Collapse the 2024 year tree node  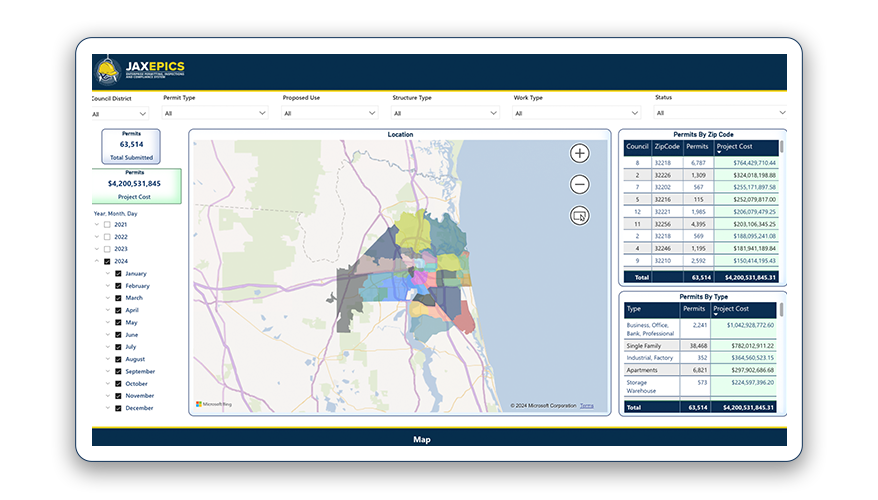pos(96,261)
